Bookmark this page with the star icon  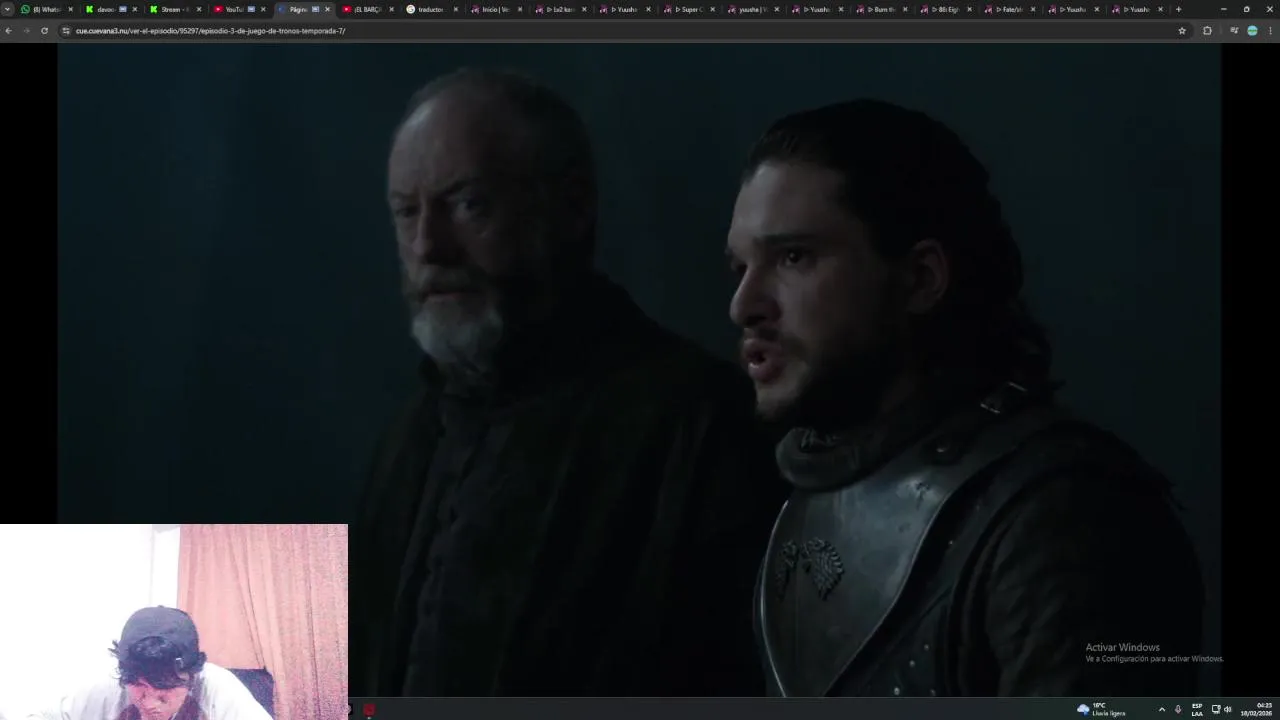(1182, 31)
